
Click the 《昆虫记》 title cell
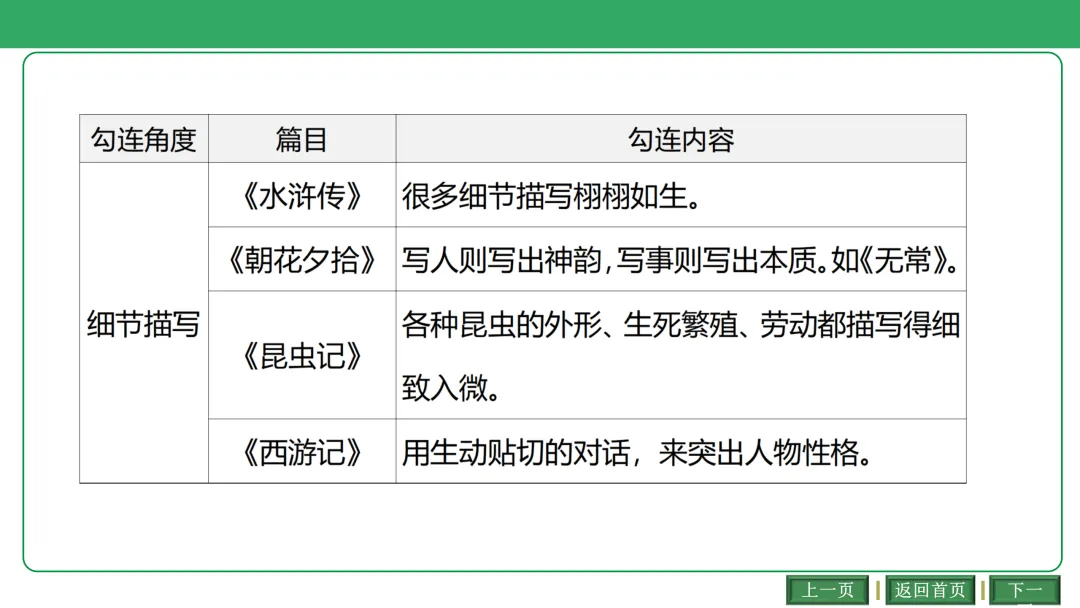[x=302, y=355]
